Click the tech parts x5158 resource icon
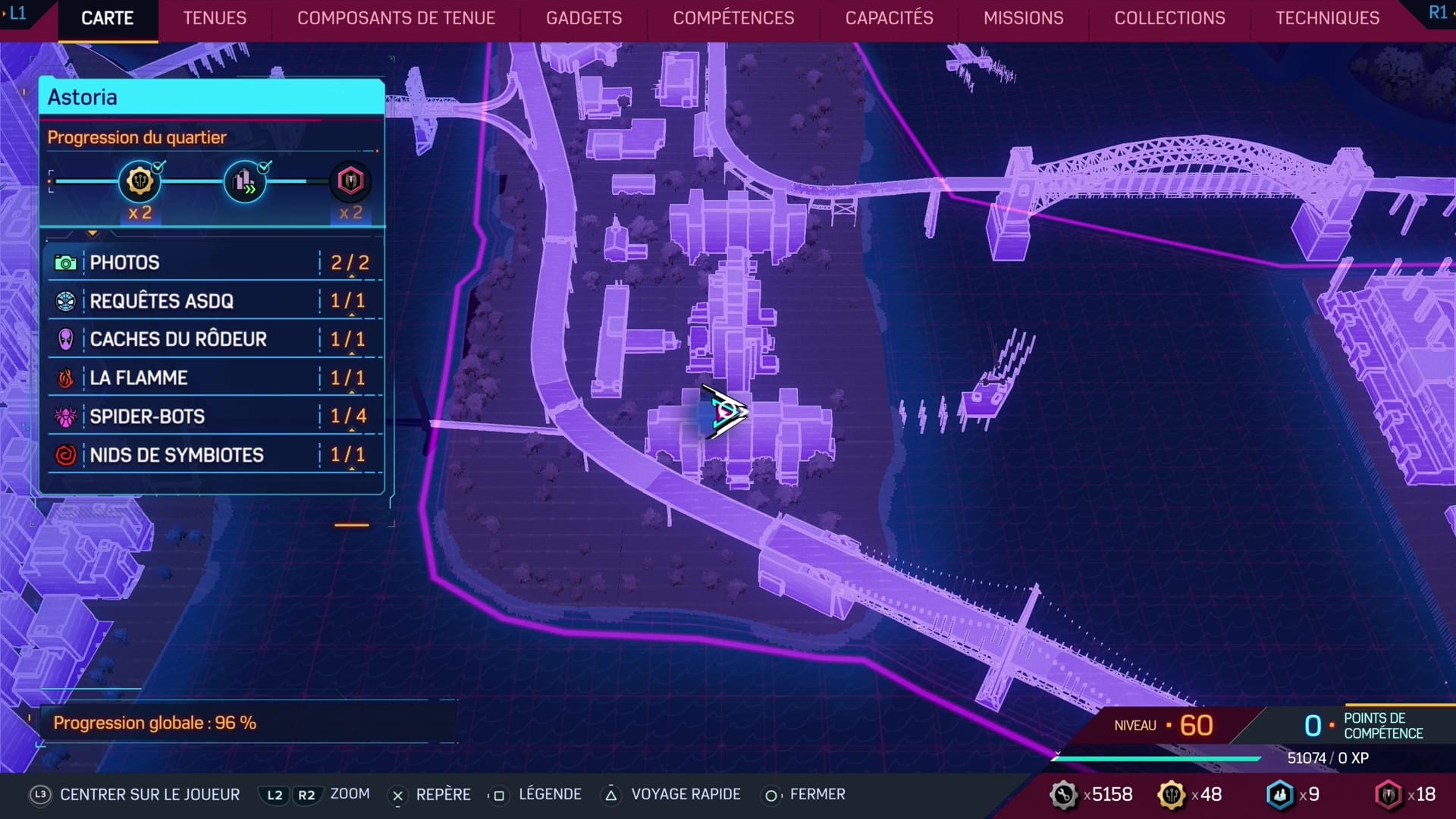This screenshot has height=819, width=1456. click(1064, 795)
